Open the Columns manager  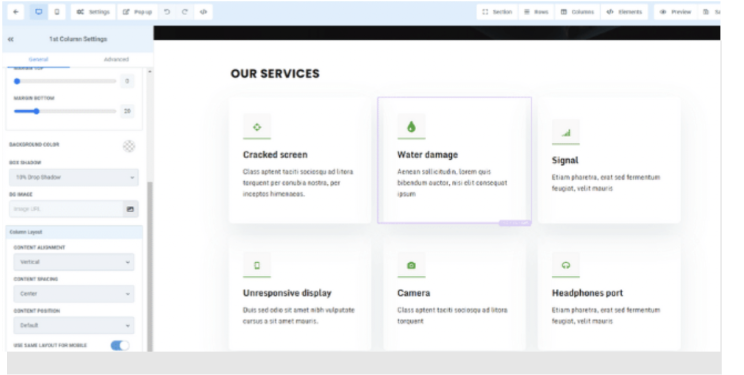(577, 12)
